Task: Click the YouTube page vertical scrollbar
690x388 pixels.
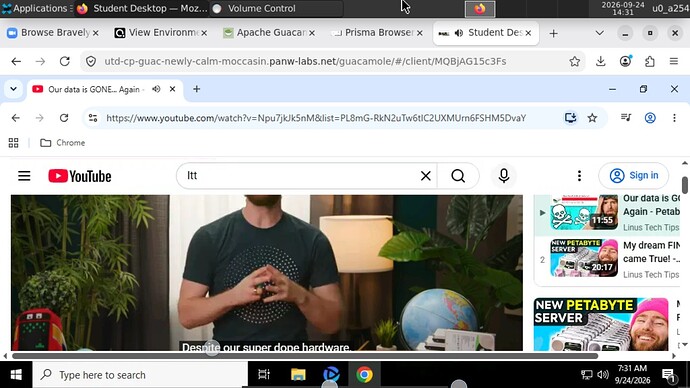Action: (685, 185)
